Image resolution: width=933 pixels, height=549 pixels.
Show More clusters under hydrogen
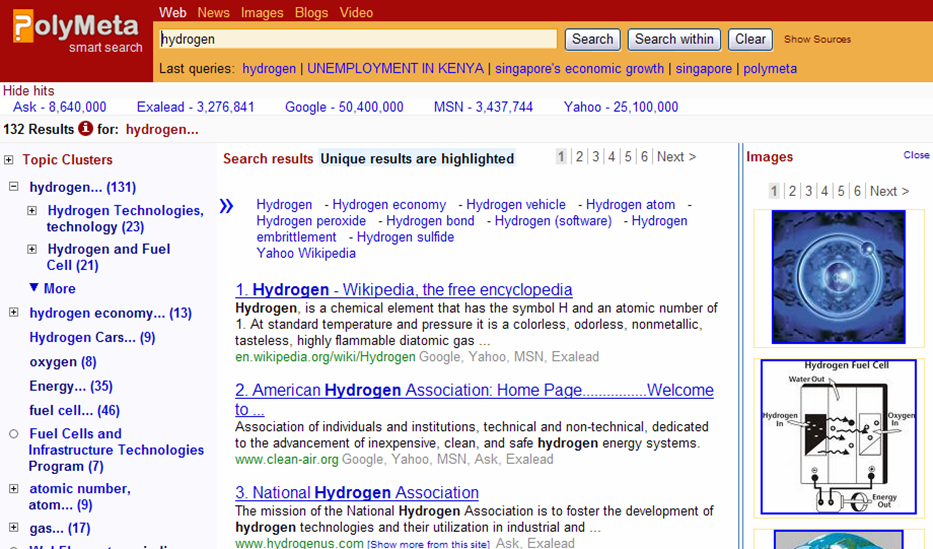click(x=52, y=288)
